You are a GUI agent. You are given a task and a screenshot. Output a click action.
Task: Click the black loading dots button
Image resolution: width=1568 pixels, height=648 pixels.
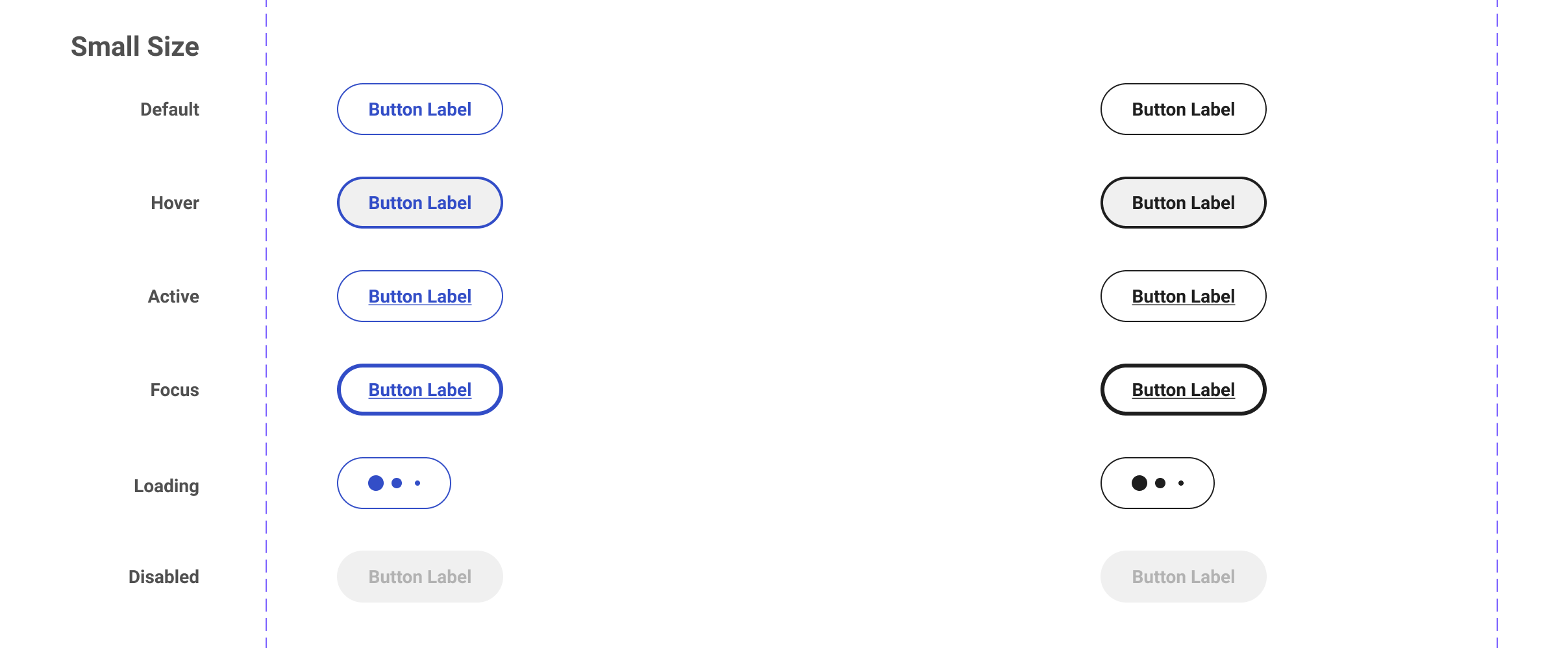point(1157,483)
